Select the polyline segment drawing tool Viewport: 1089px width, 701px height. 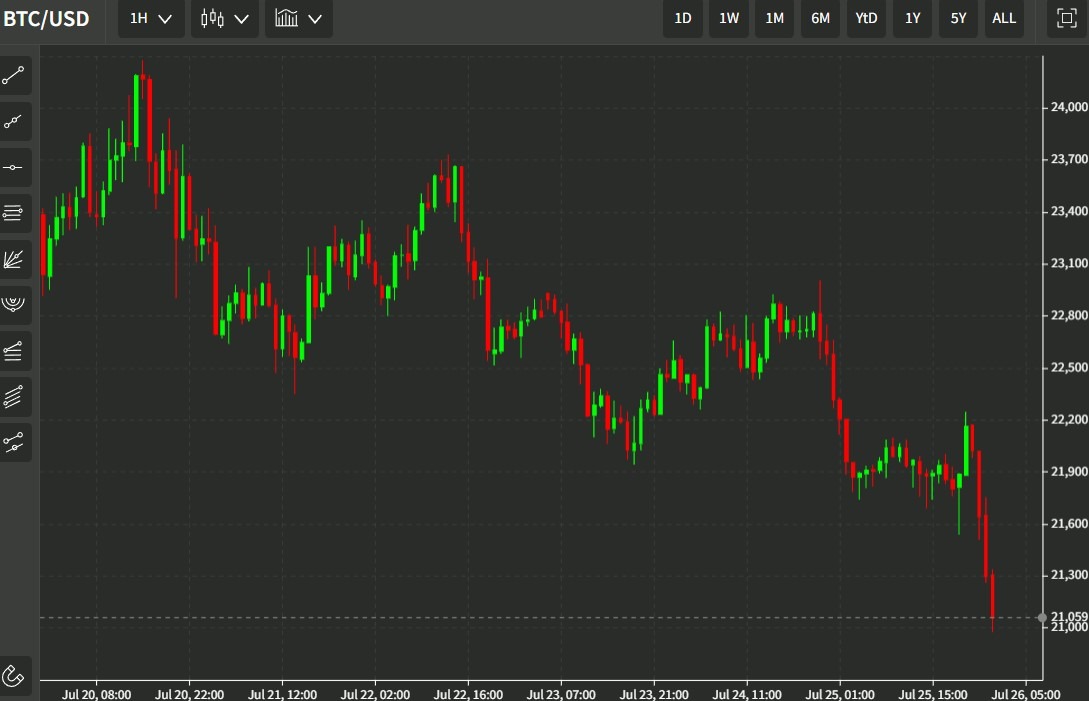[14, 443]
